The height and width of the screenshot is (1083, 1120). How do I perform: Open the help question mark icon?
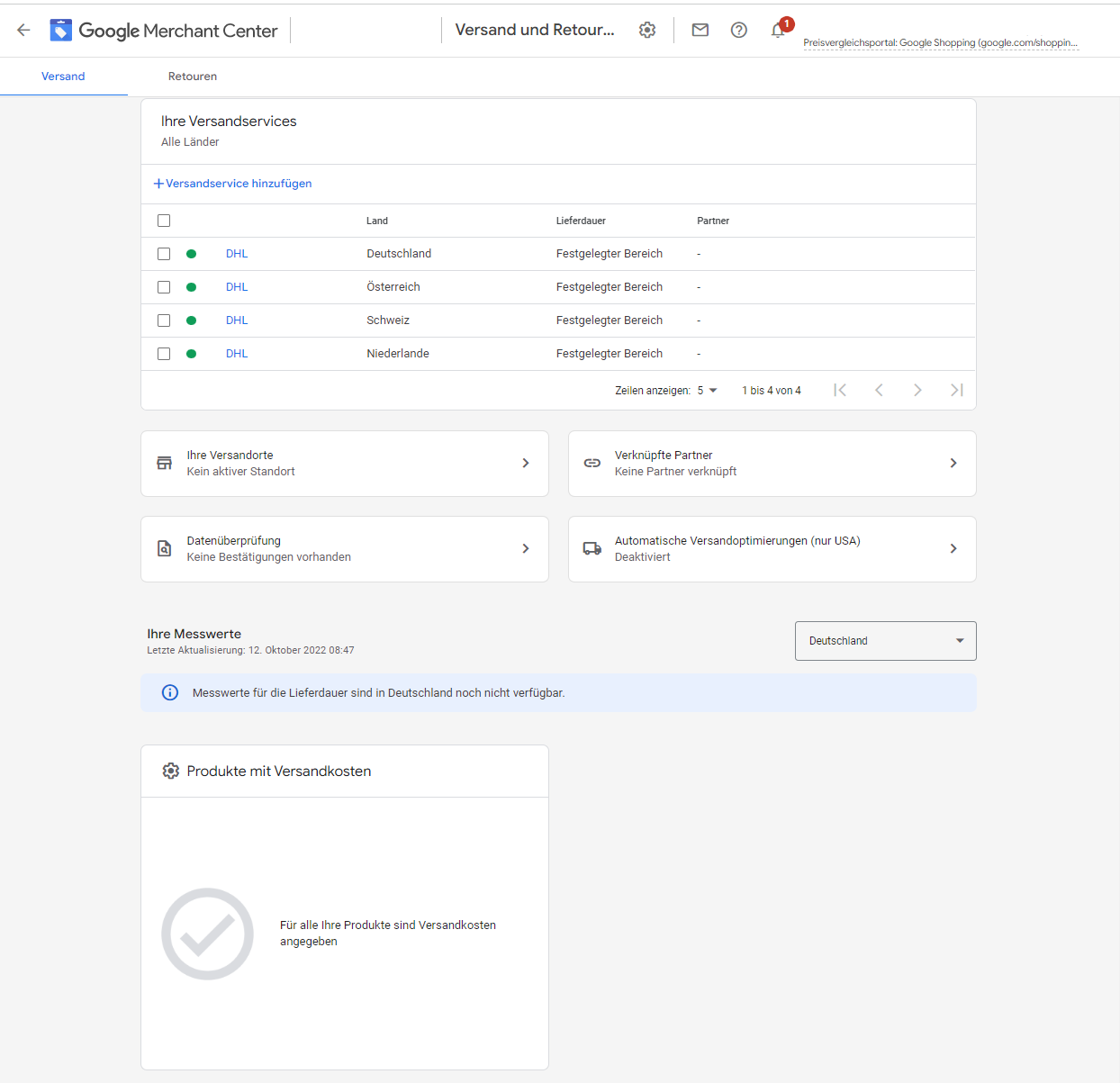[739, 30]
